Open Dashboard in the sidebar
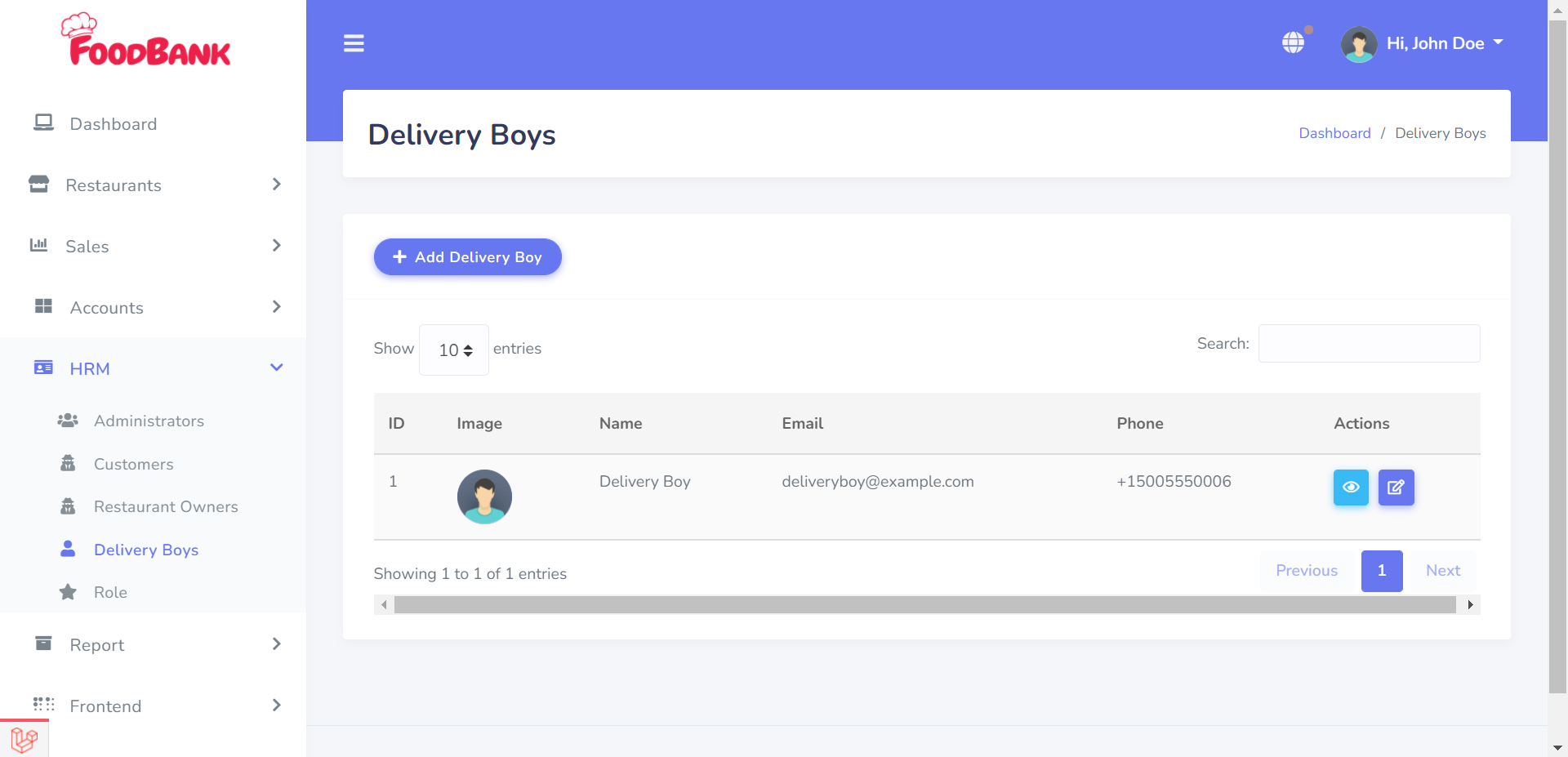Viewport: 1568px width, 757px height. [114, 124]
